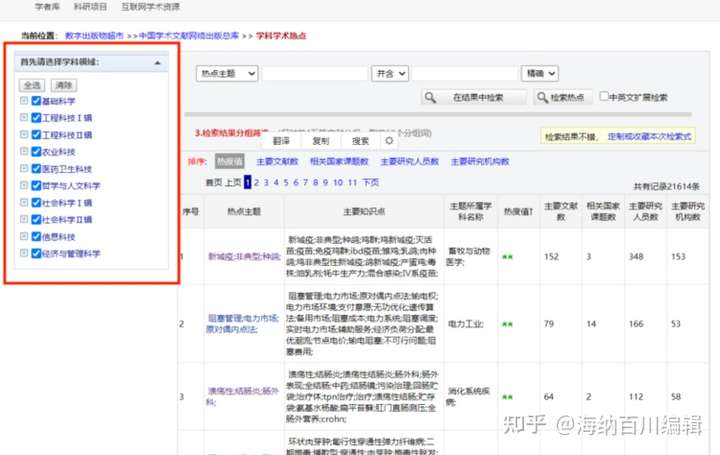The height and width of the screenshot is (455, 720).
Task: Uncheck the 经济与管理科学 checkbox
Action: (36, 254)
